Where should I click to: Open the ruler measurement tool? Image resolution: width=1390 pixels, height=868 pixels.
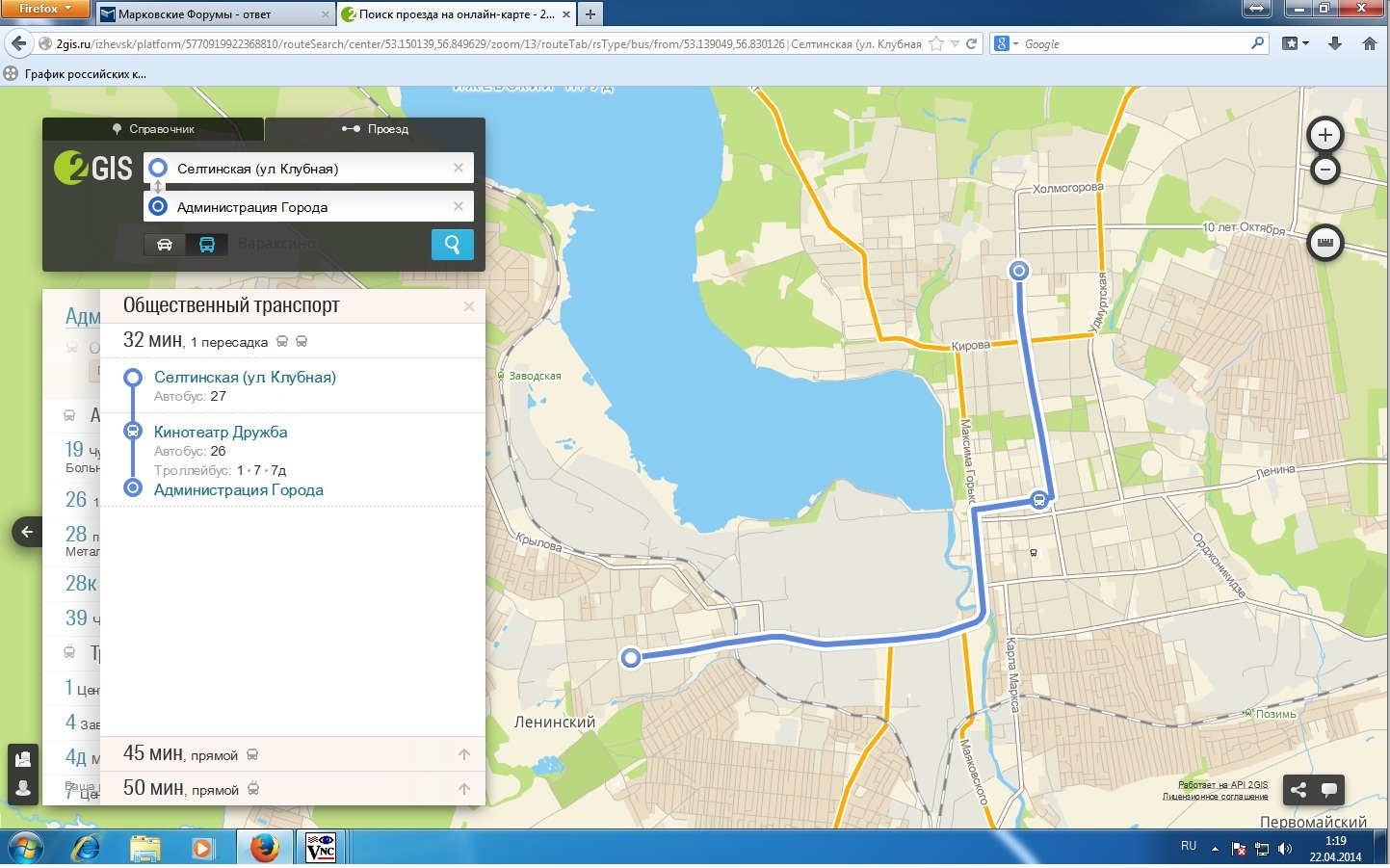[1324, 243]
